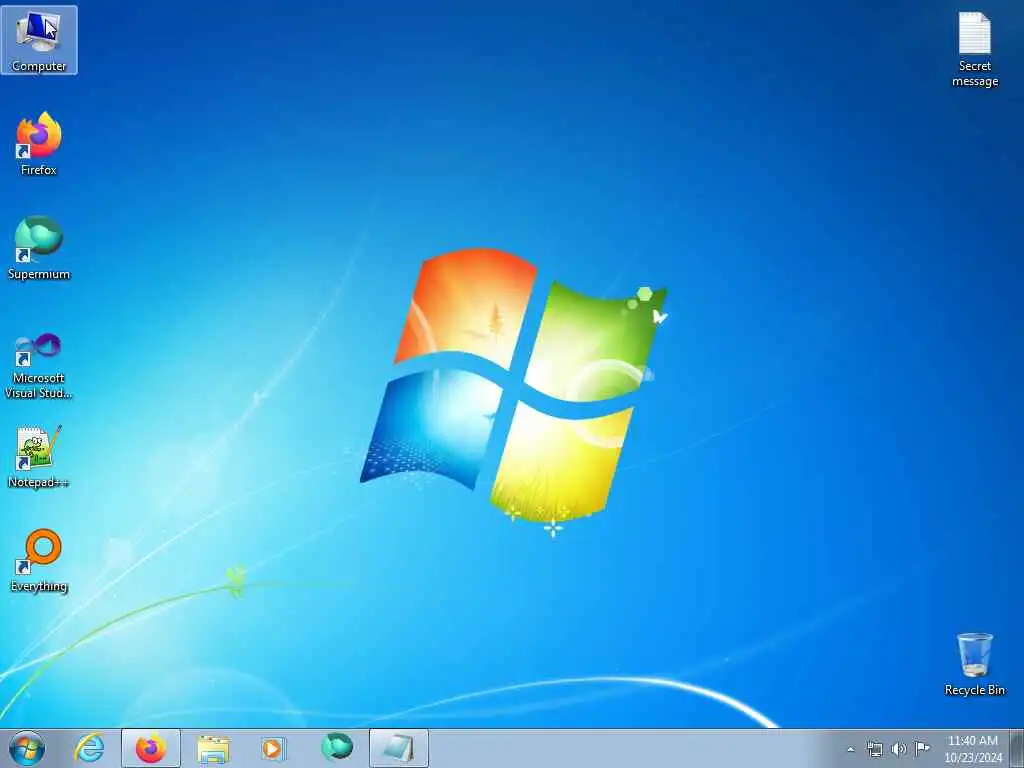Switch to Firefox in the taskbar
The width and height of the screenshot is (1024, 768).
point(151,748)
